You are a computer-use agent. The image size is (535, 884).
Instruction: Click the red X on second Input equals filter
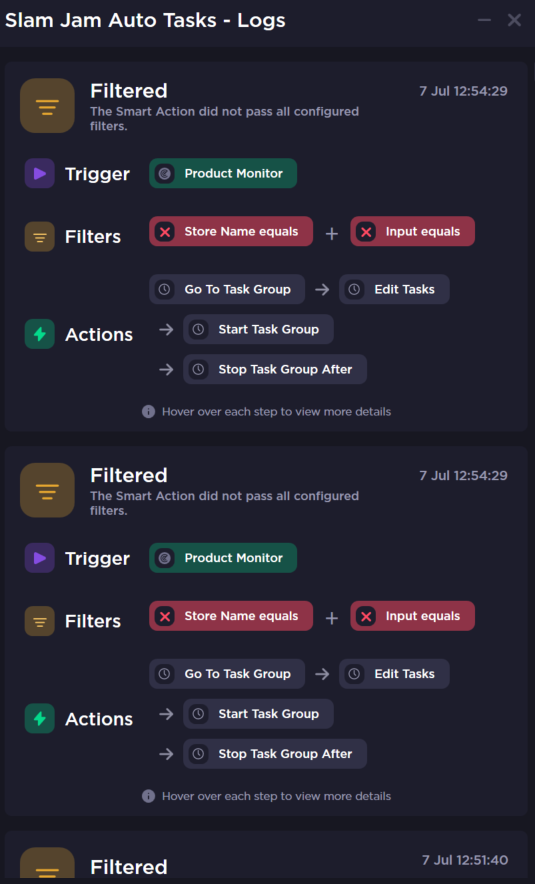coord(366,616)
